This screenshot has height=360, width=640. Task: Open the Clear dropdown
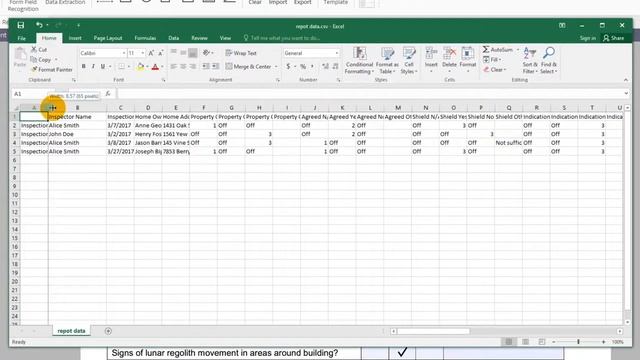495,70
